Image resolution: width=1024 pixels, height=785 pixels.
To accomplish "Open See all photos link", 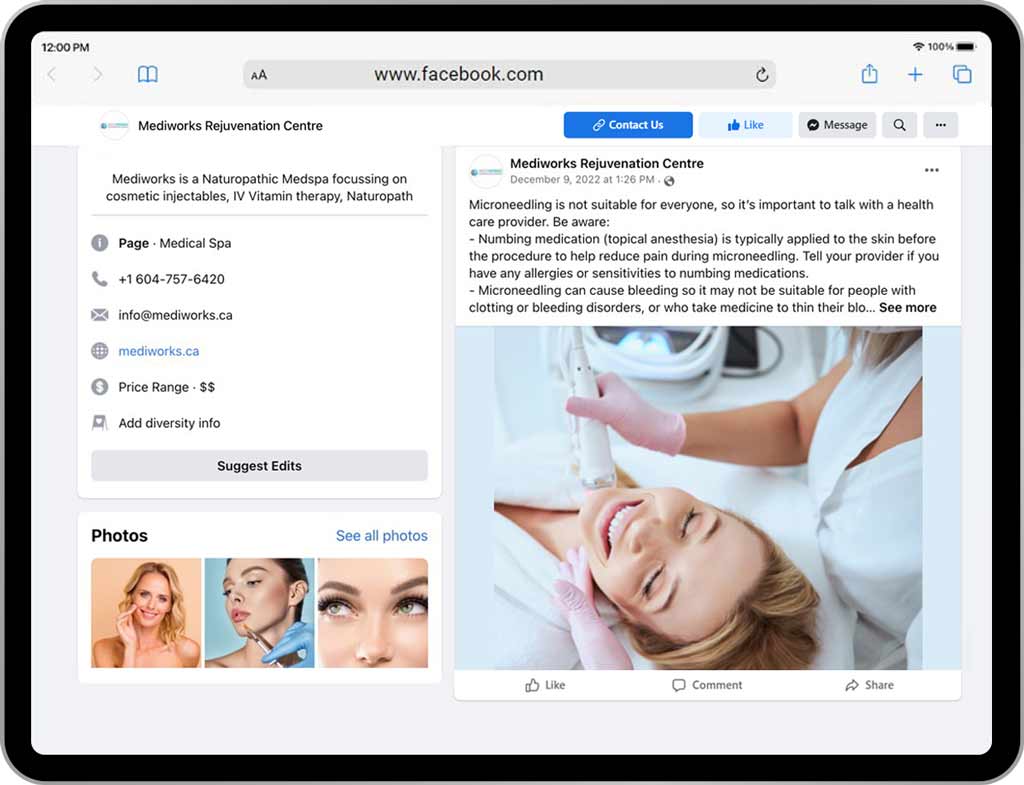I will click(381, 536).
